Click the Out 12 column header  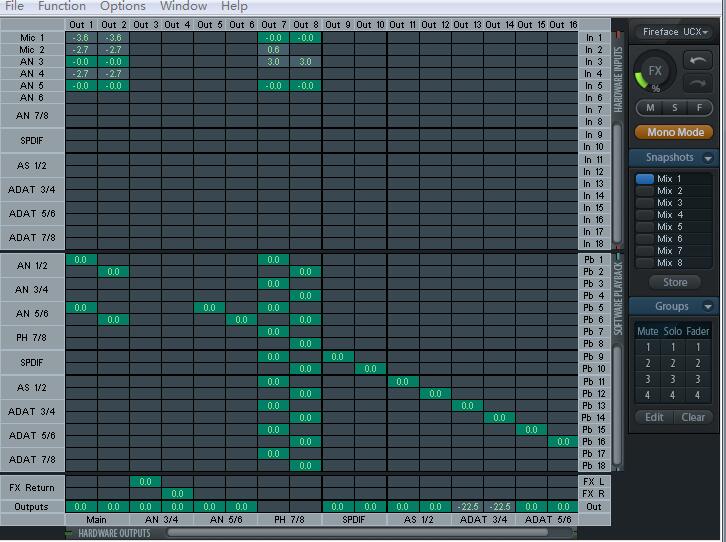435,25
